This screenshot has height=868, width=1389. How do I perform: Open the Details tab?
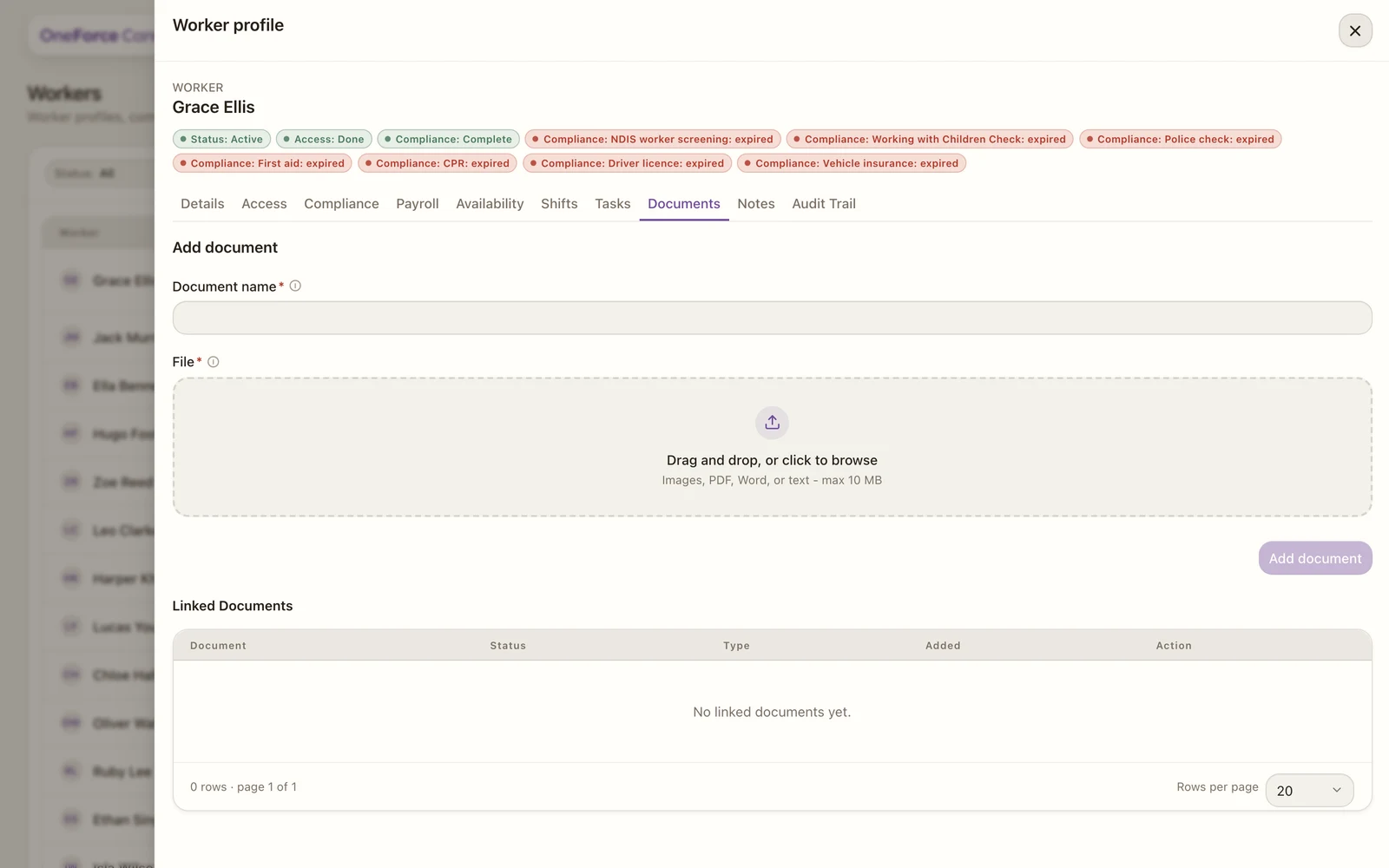click(202, 203)
